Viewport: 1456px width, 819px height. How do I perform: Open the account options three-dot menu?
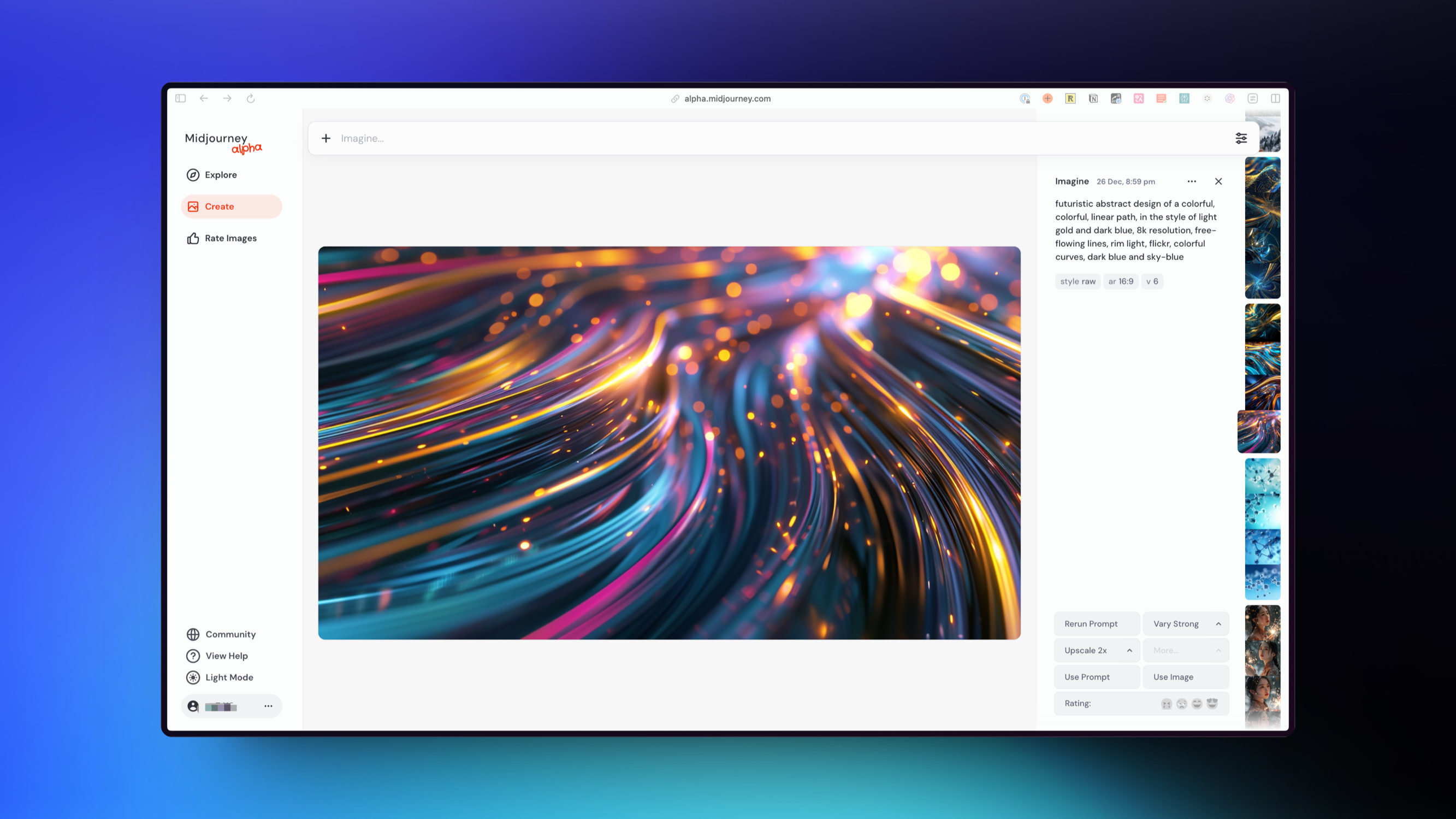(x=268, y=706)
